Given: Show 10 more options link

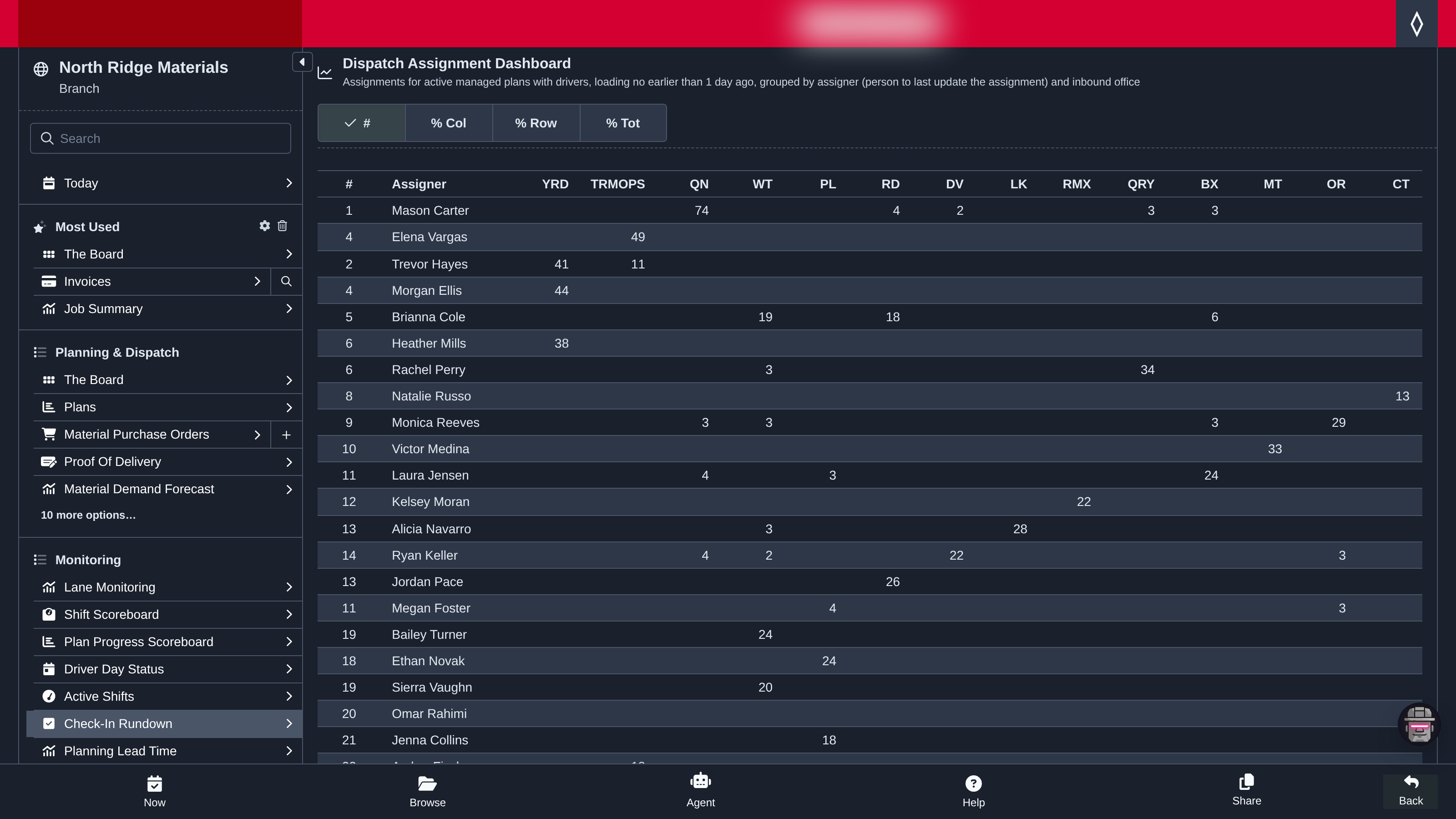Looking at the screenshot, I should click(x=88, y=516).
